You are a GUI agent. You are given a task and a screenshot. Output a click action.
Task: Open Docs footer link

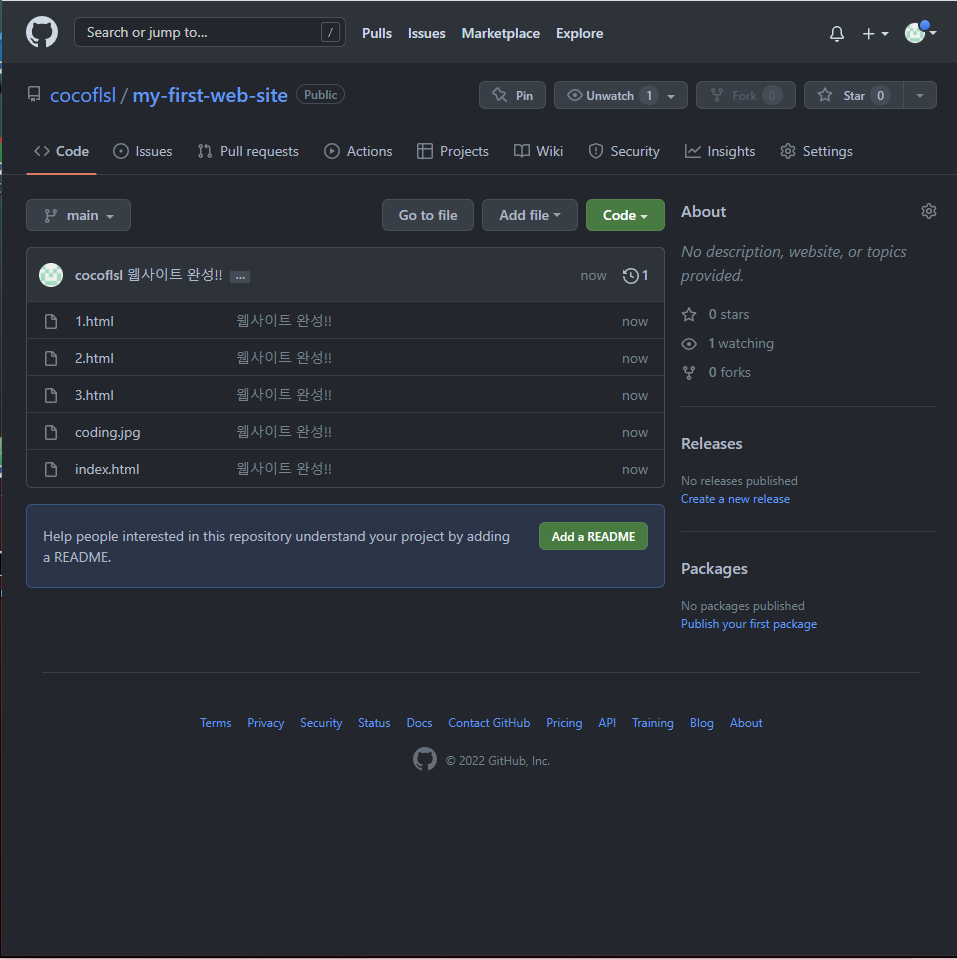pyautogui.click(x=419, y=723)
